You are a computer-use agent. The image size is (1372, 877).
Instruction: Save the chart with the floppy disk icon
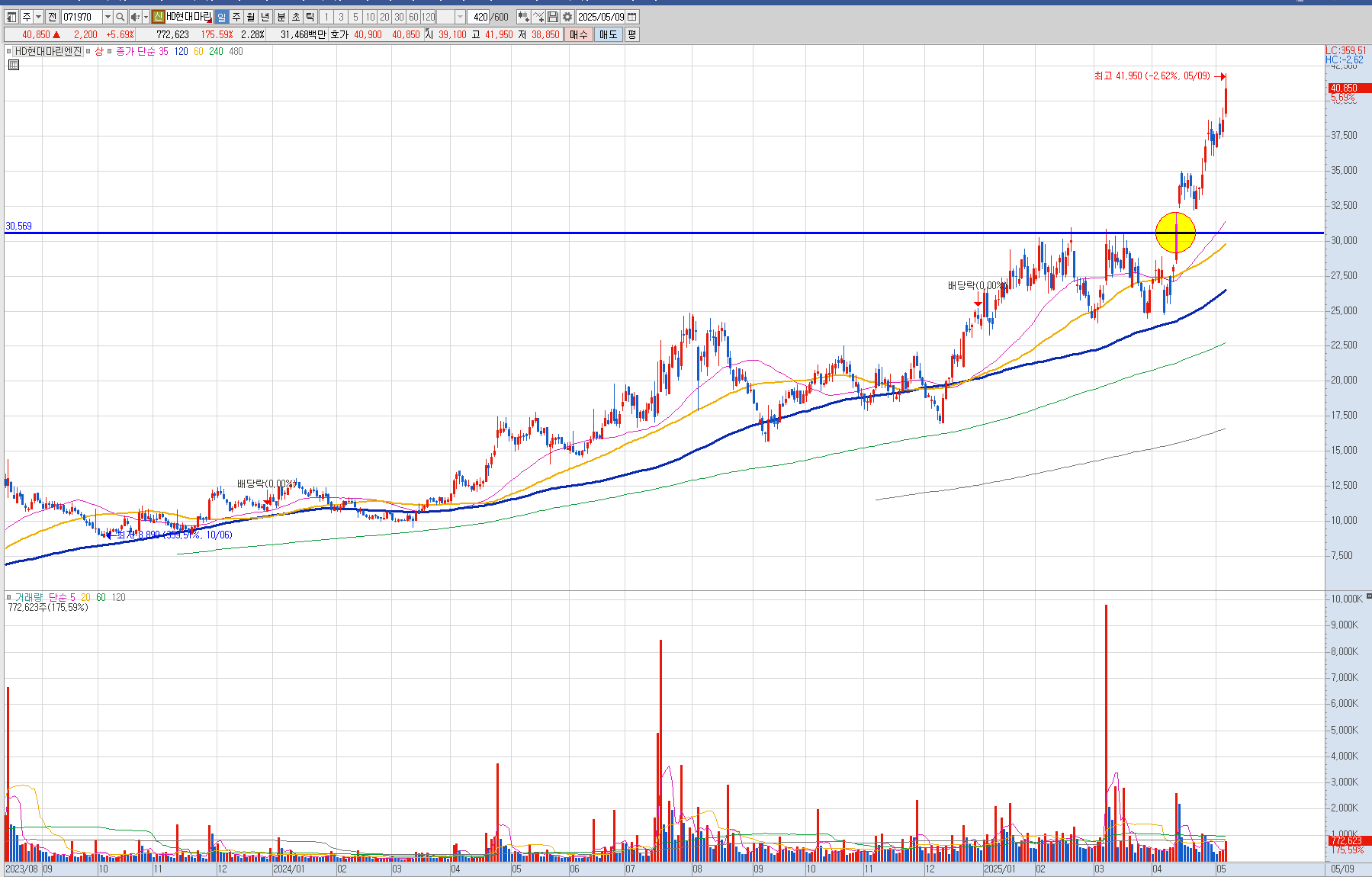coord(553,17)
